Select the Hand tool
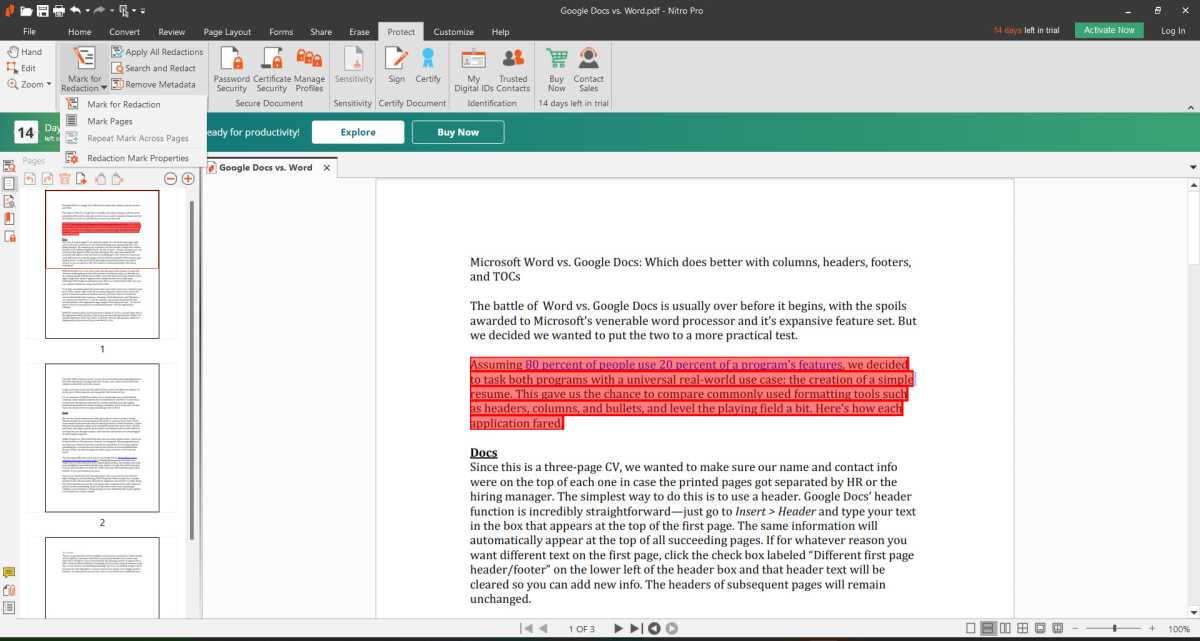 (24, 52)
